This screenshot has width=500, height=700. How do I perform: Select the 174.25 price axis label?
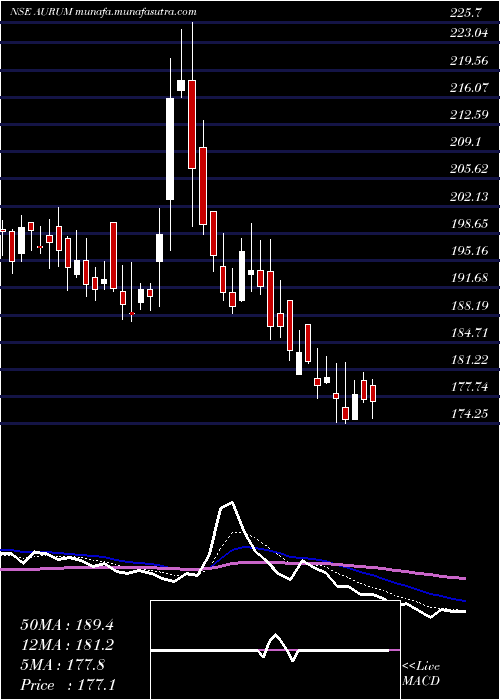(x=469, y=414)
